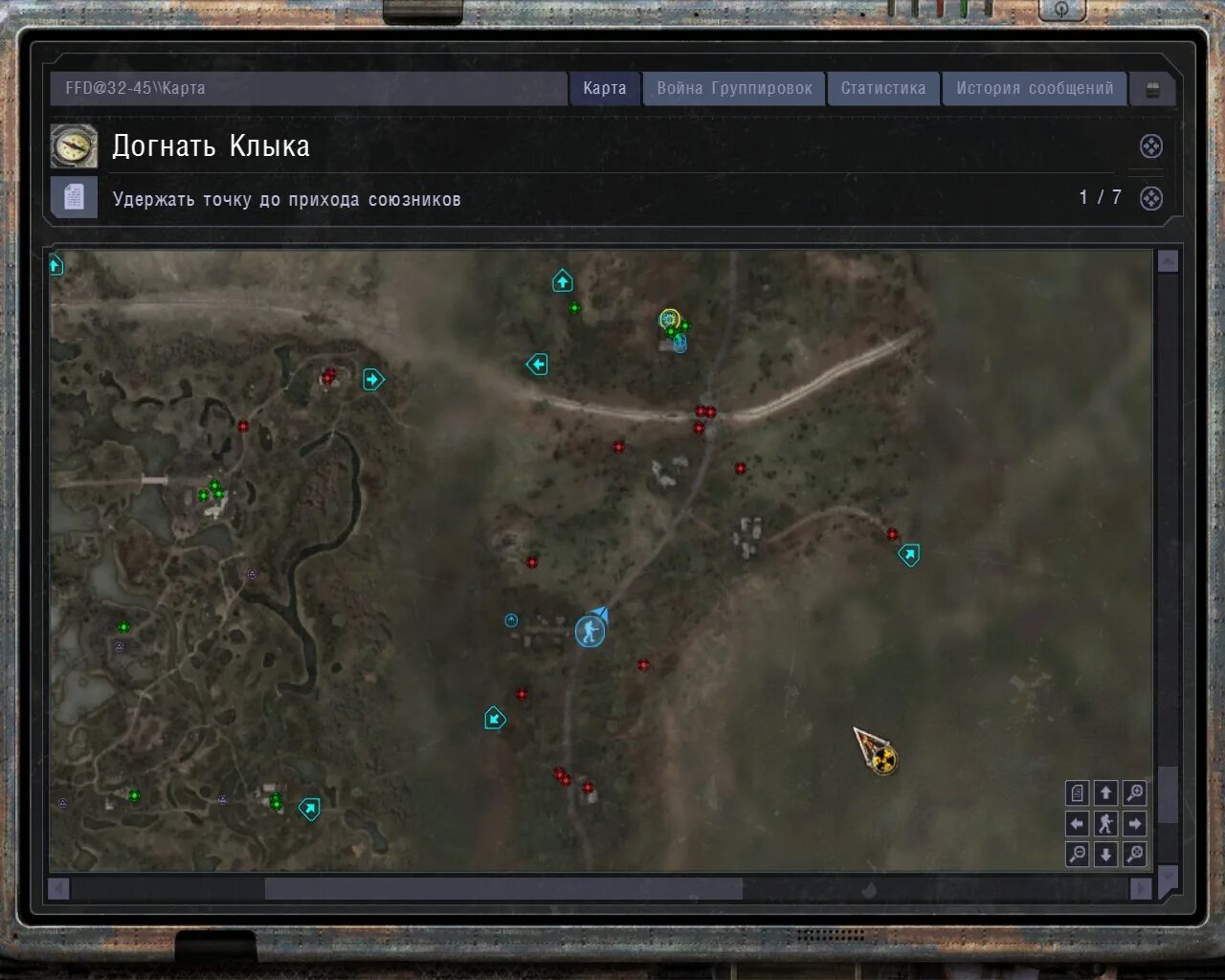Click the cyan down-left arrow transition marker
Image resolution: width=1225 pixels, height=980 pixels.
(x=495, y=718)
